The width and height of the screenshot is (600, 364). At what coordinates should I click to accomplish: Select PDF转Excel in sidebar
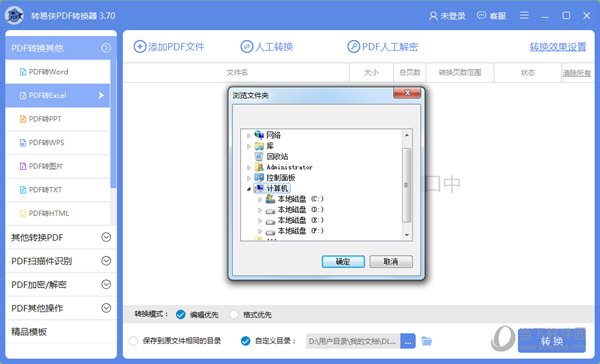[58, 95]
